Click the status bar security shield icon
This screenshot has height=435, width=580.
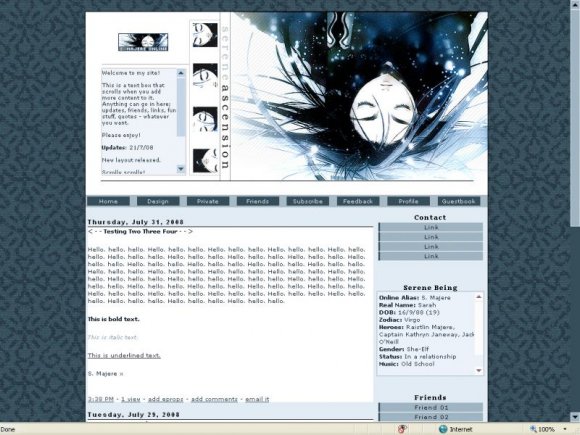[x=402, y=429]
